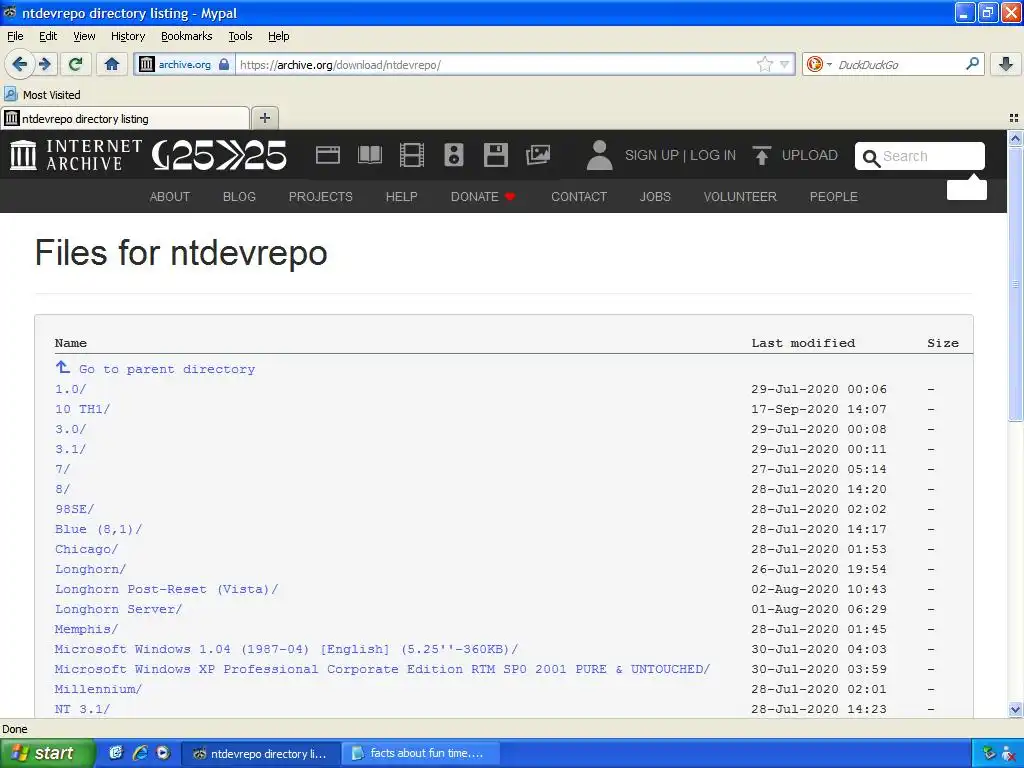The height and width of the screenshot is (768, 1024).
Task: Open the HELP navigation link
Action: (x=401, y=197)
